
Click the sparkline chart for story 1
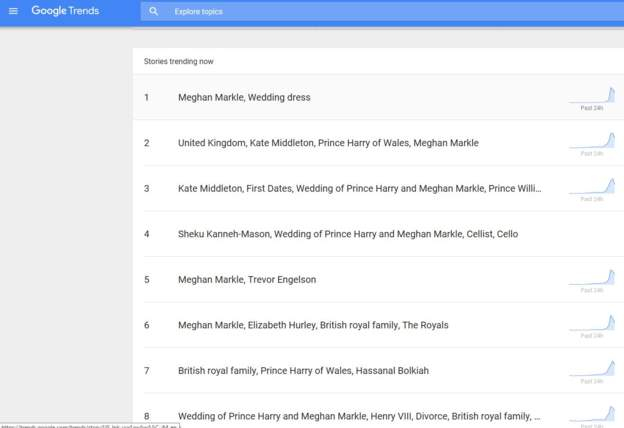click(592, 96)
